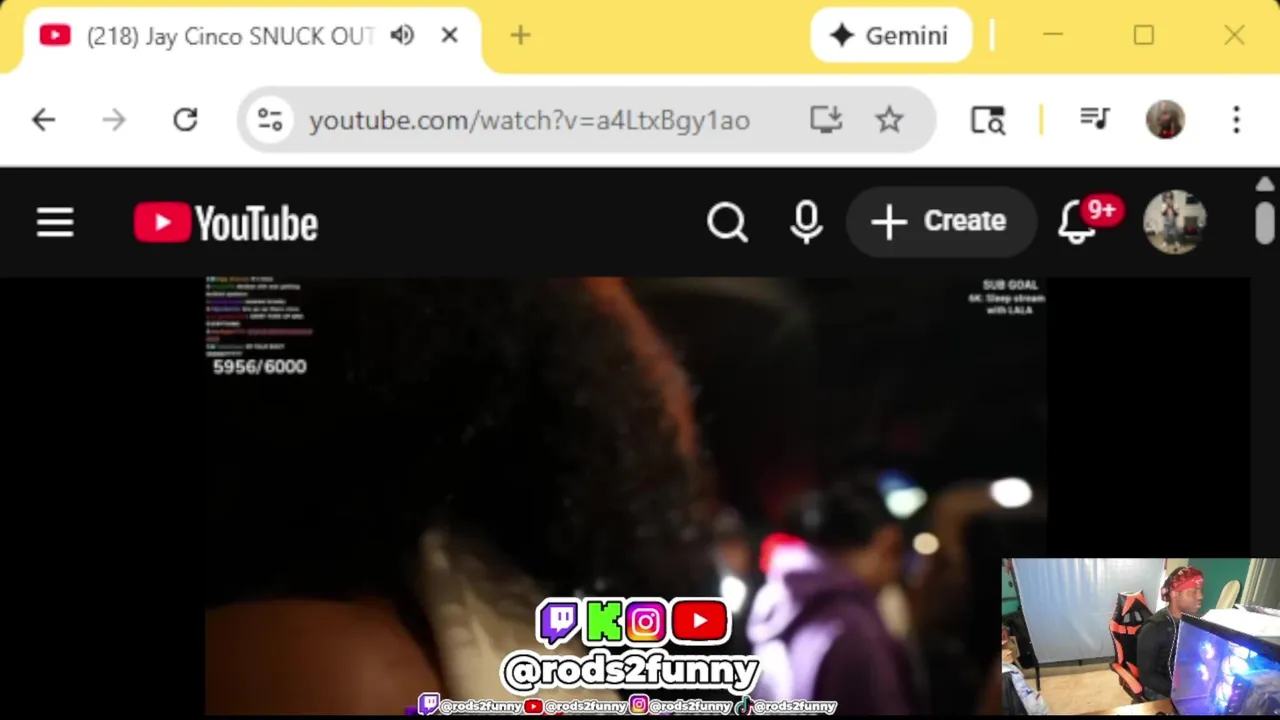Reload the page with refresh icon

[185, 120]
